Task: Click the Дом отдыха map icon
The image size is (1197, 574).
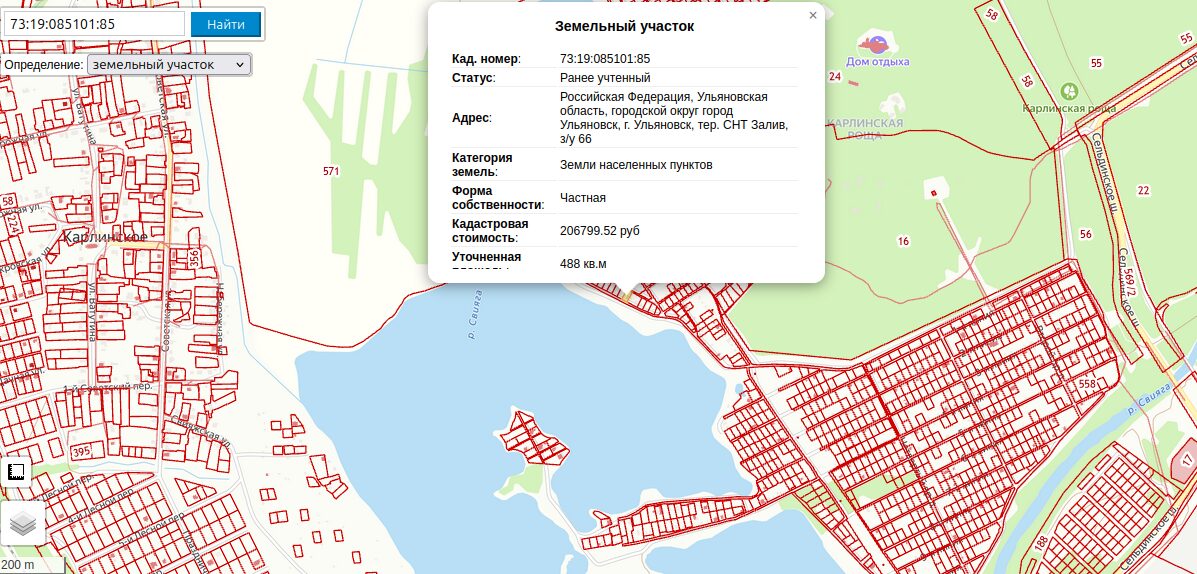Action: (876, 44)
